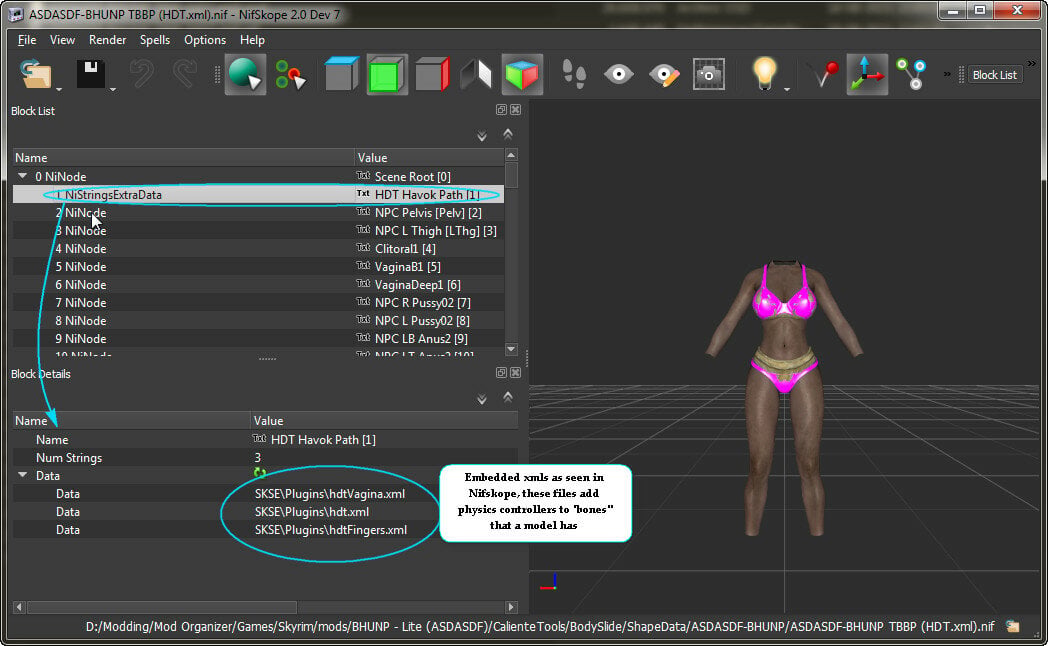This screenshot has width=1048, height=646.
Task: Toggle the green cube front view
Action: 386,74
